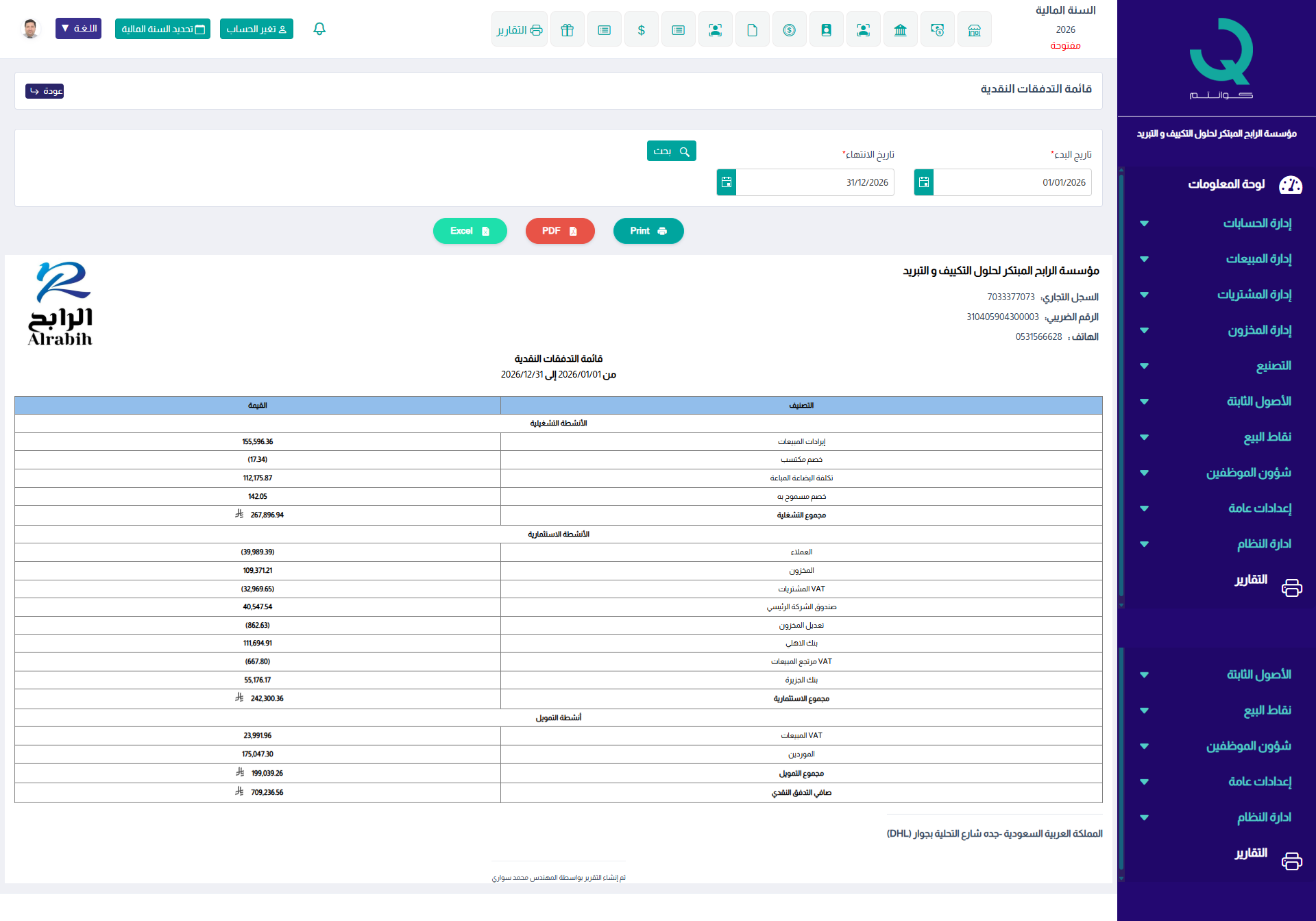
Task: Open the gift box icon shortcut
Action: [567, 29]
